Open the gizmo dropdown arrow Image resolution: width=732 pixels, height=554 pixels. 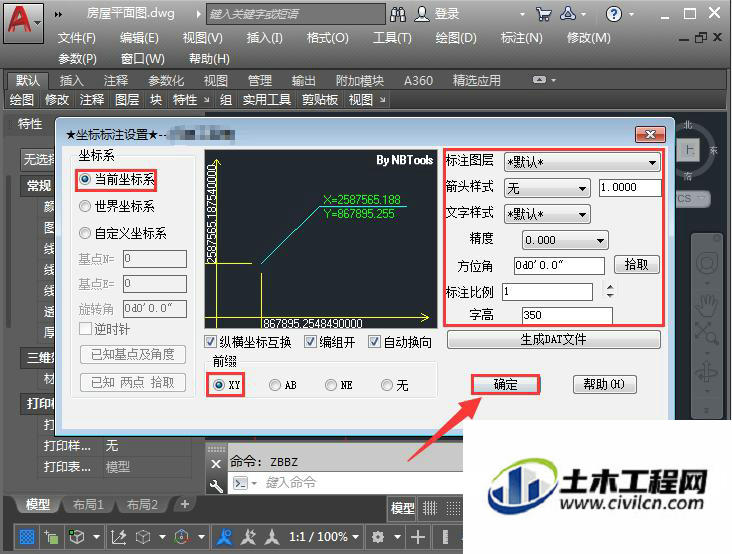click(x=201, y=537)
